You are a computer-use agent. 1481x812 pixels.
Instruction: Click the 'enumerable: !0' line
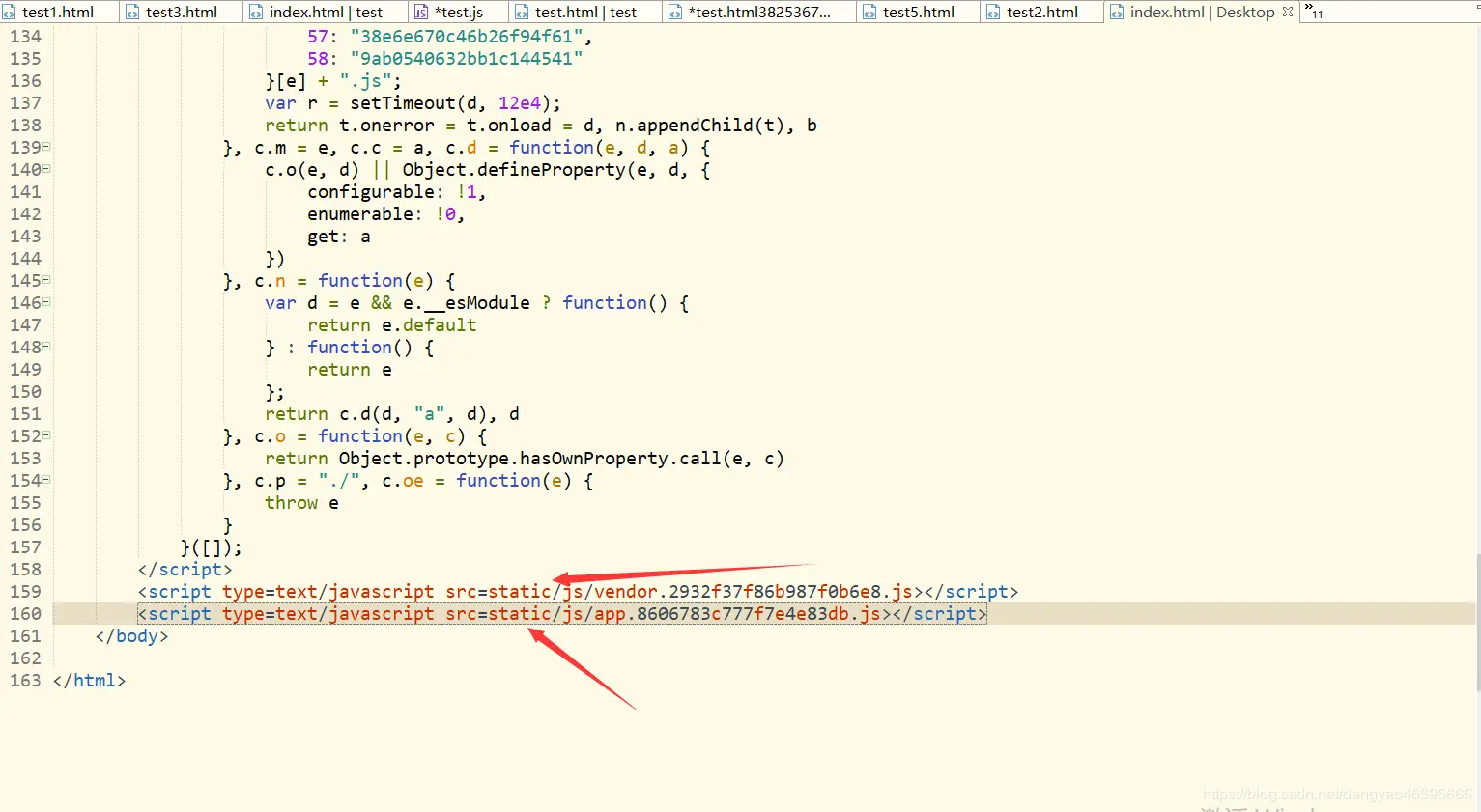[x=385, y=214]
